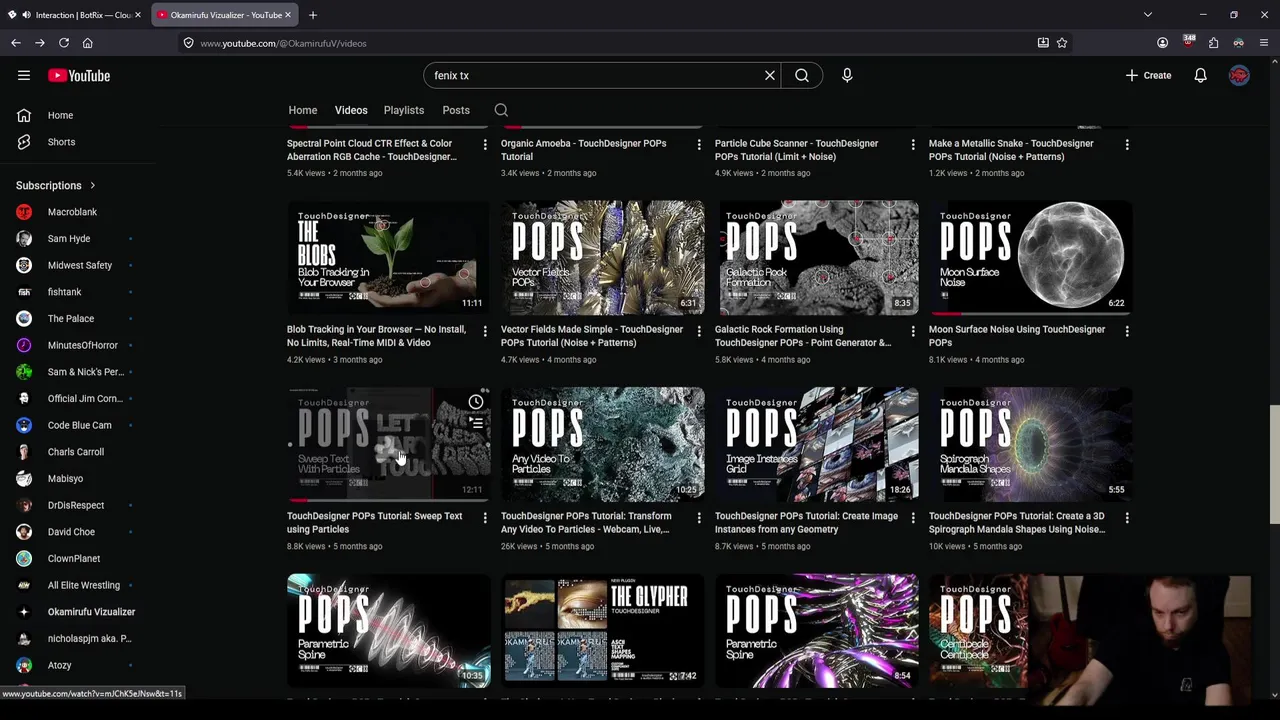The width and height of the screenshot is (1280, 720).
Task: Open more options for Sweep Text video
Action: coord(485,517)
